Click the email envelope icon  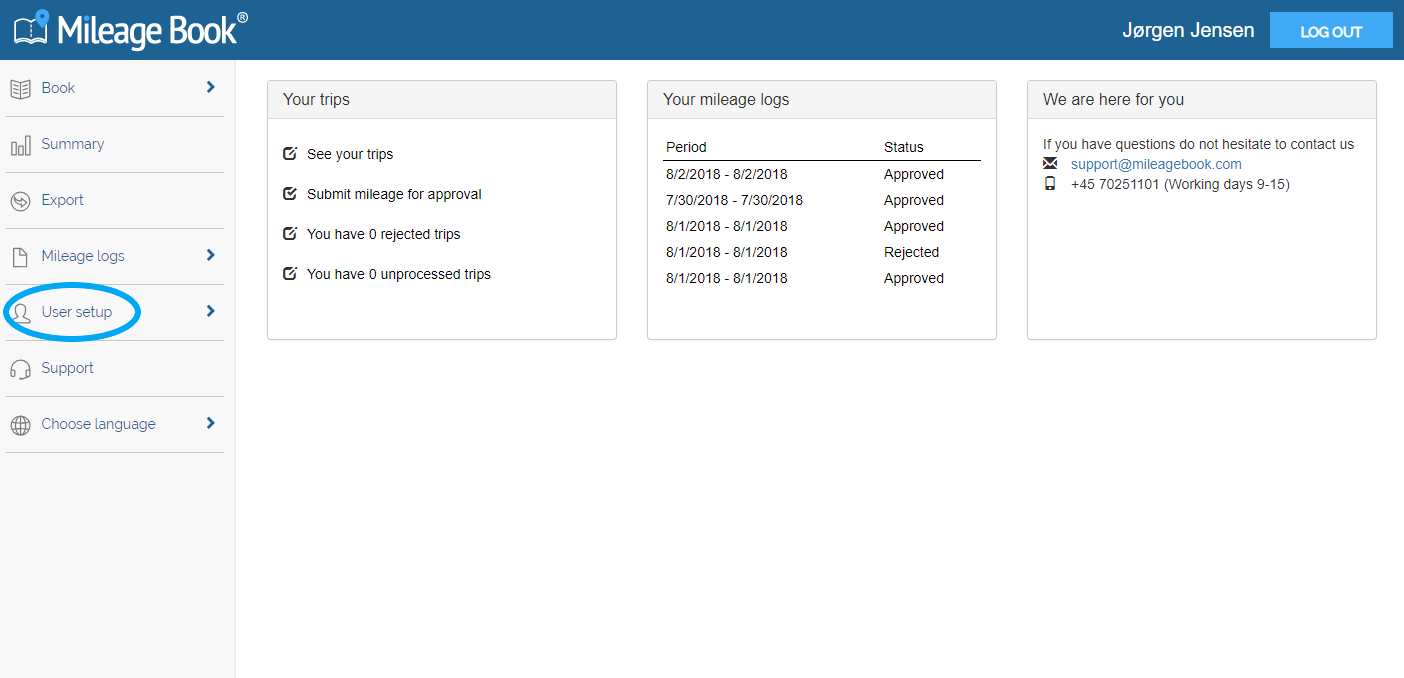tap(1050, 163)
